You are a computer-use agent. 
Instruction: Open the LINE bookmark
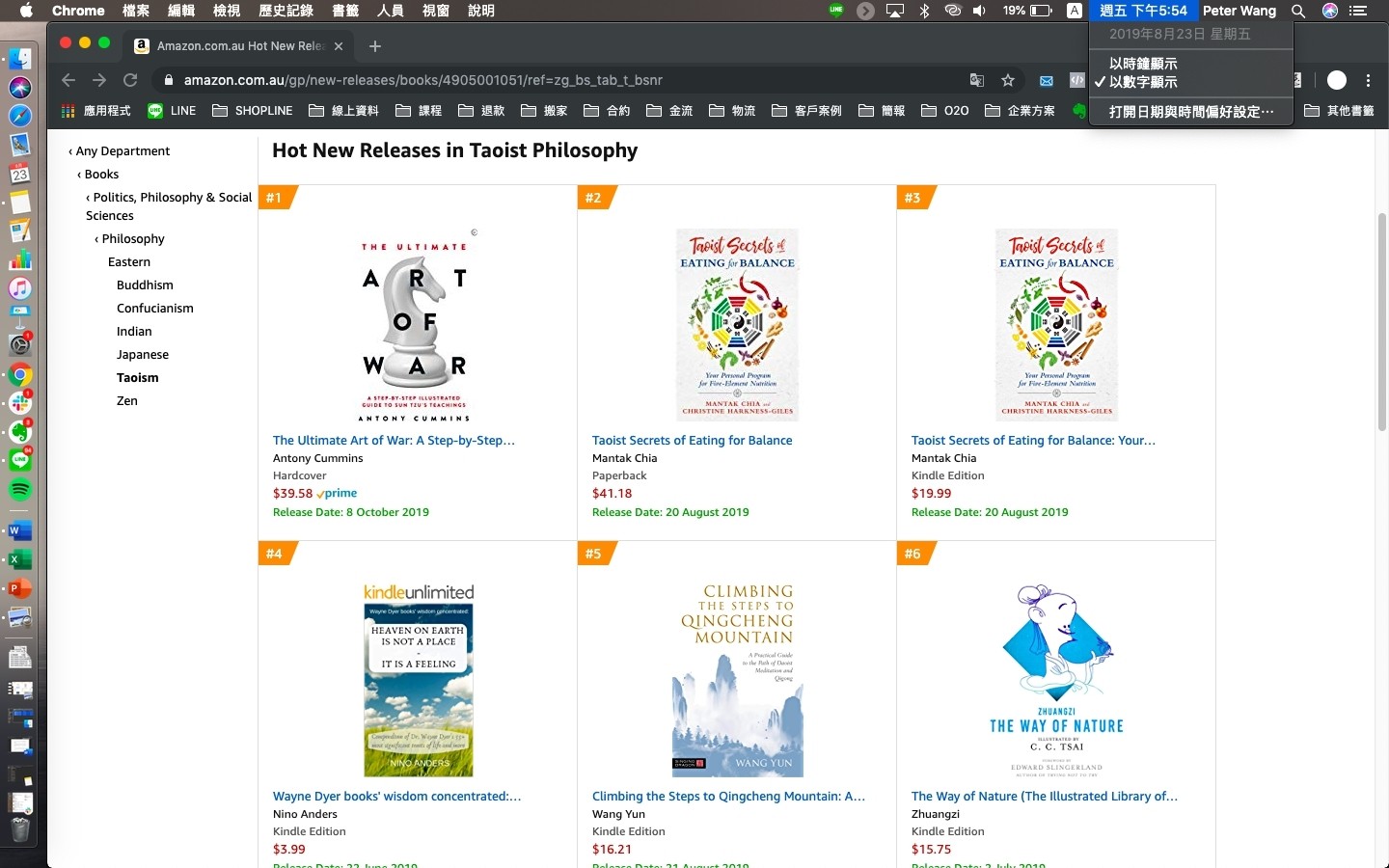172,111
